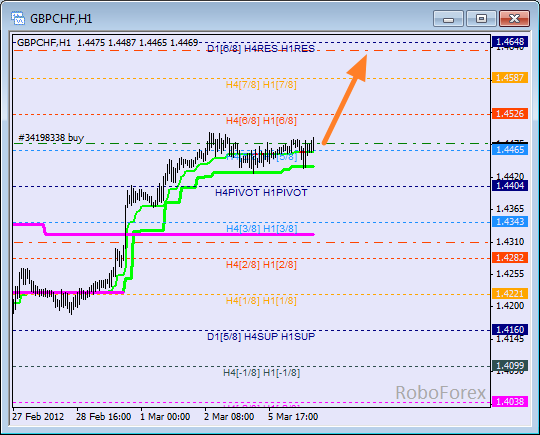Select the 1.4160 support price tag
The image size is (540, 435).
pyautogui.click(x=510, y=330)
